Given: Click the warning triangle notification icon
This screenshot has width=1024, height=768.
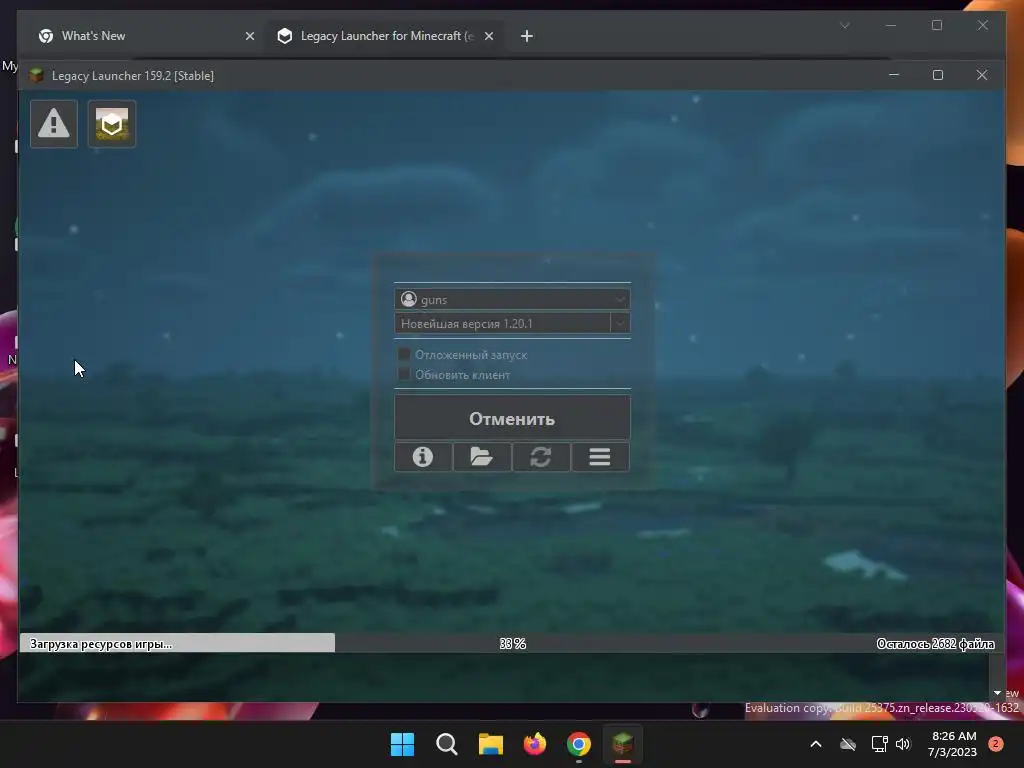Looking at the screenshot, I should tap(54, 123).
